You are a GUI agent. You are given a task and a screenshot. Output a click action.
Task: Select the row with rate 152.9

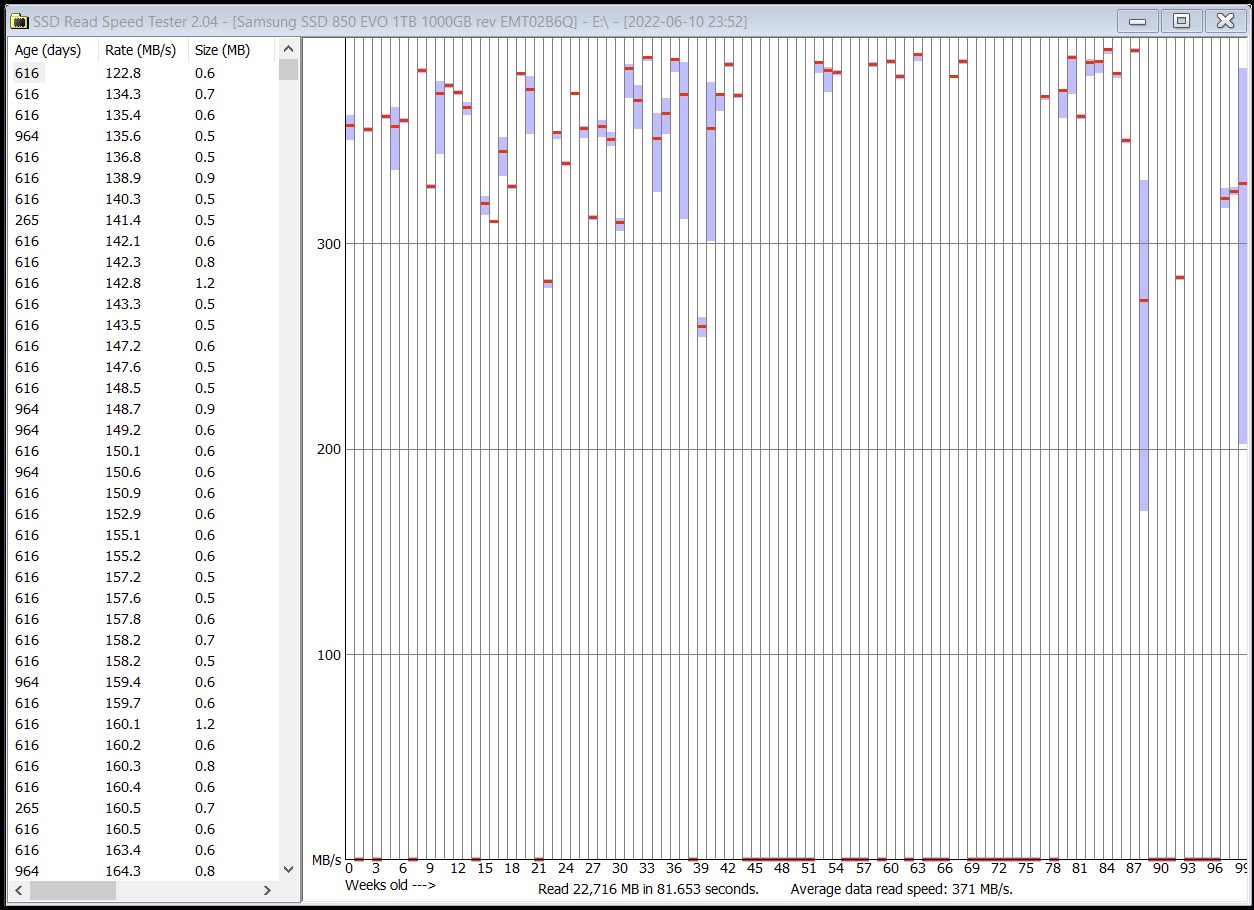click(x=142, y=514)
